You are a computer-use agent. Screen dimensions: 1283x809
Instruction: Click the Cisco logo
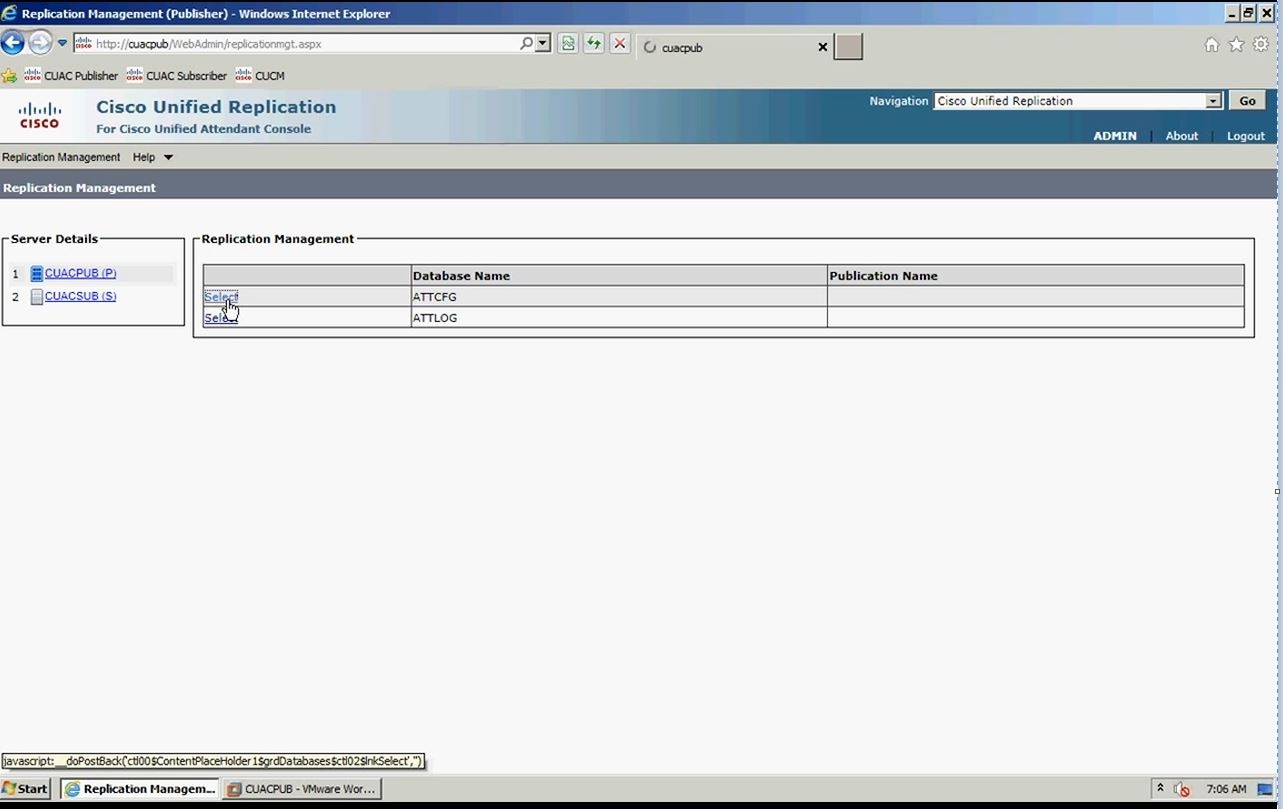click(40, 116)
